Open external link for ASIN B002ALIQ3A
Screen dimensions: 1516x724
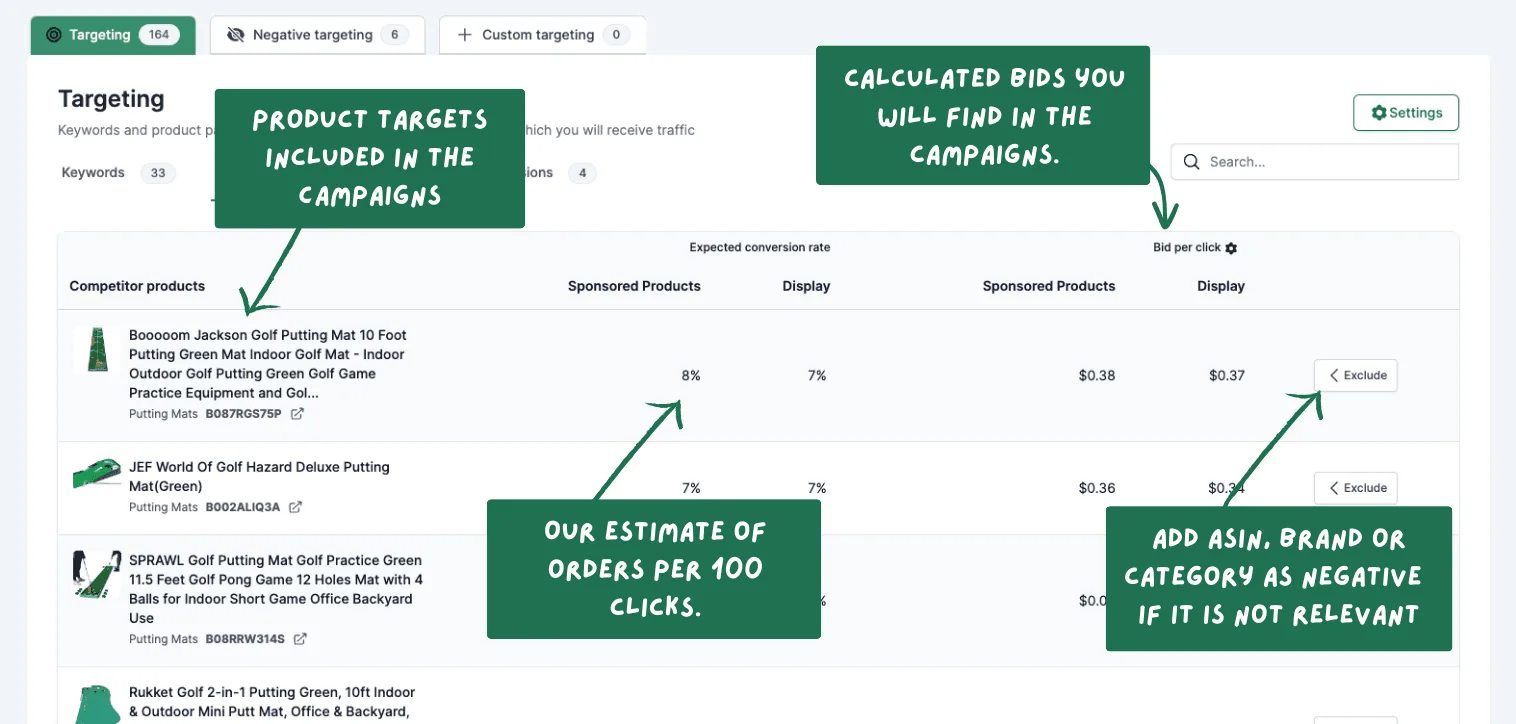pos(295,507)
